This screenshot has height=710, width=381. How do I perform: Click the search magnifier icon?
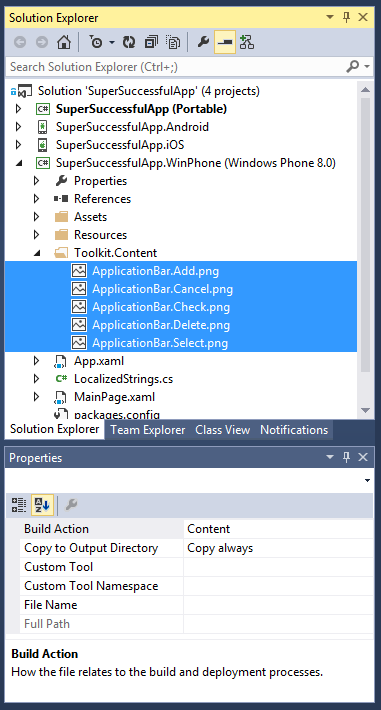(353, 67)
